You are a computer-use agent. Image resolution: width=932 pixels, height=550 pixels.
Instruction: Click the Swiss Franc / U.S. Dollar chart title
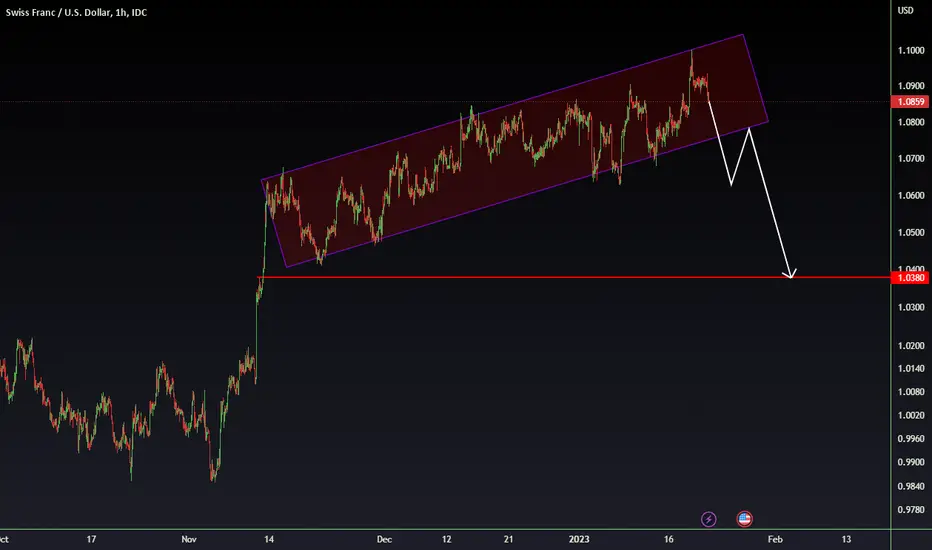[76, 12]
